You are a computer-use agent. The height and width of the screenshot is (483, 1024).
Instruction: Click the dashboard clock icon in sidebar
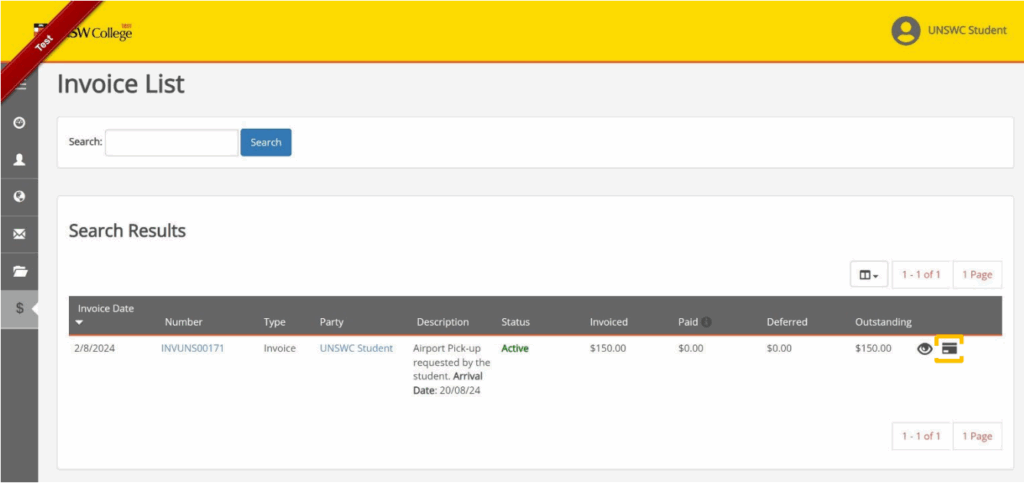click(x=19, y=122)
